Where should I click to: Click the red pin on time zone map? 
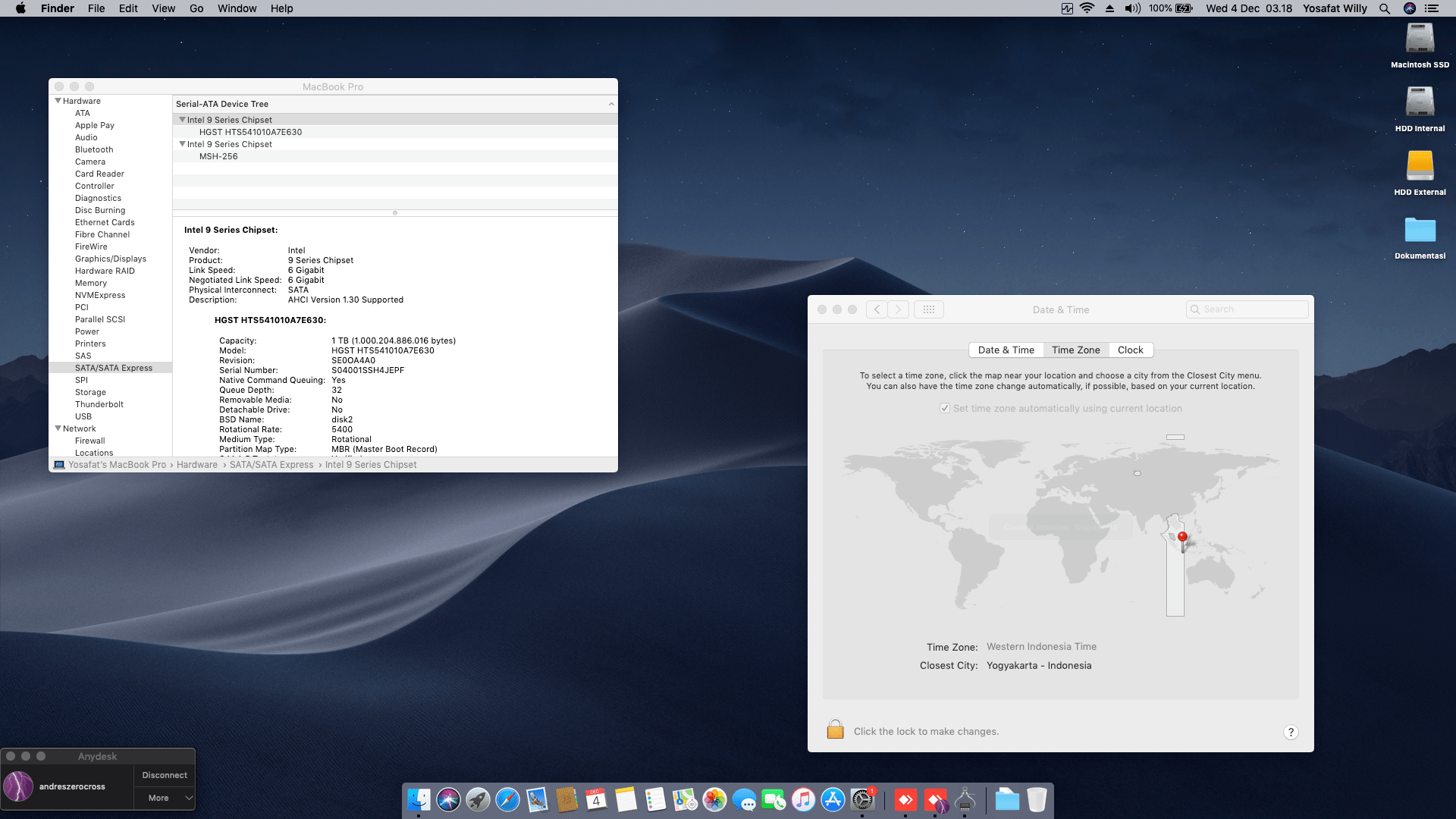coord(1182,539)
